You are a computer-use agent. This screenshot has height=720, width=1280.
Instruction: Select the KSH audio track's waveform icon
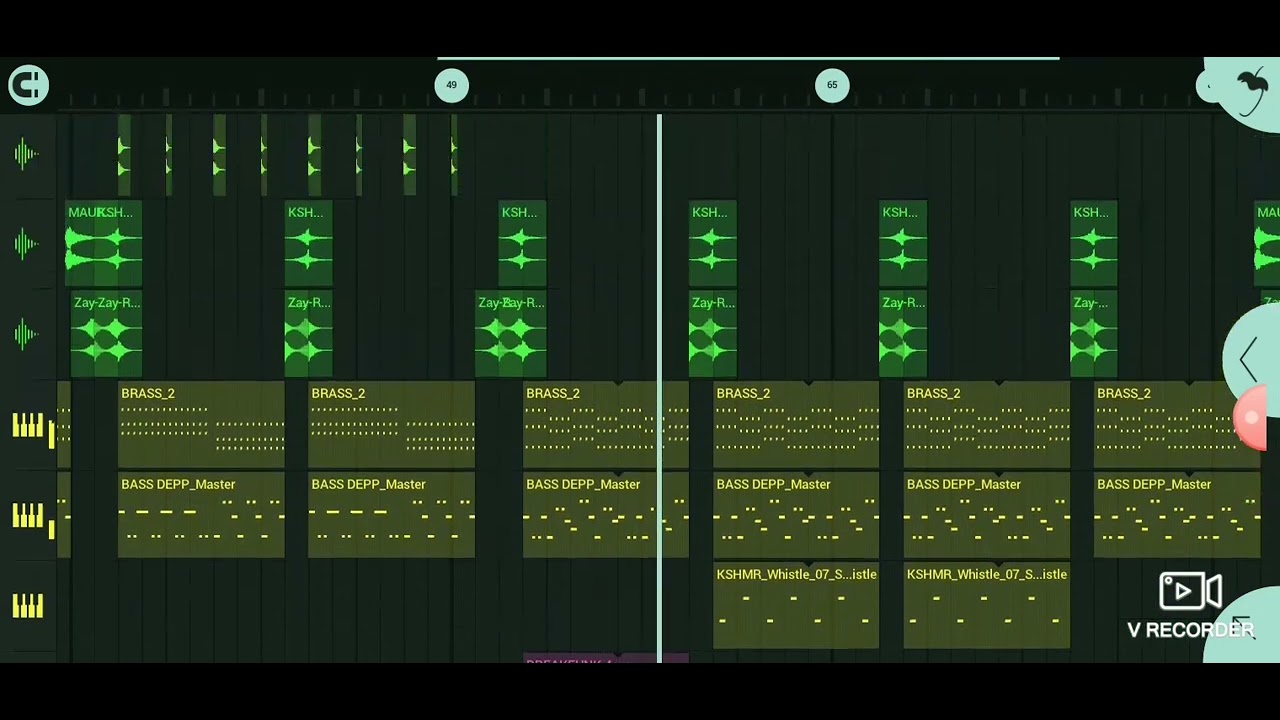click(x=27, y=244)
